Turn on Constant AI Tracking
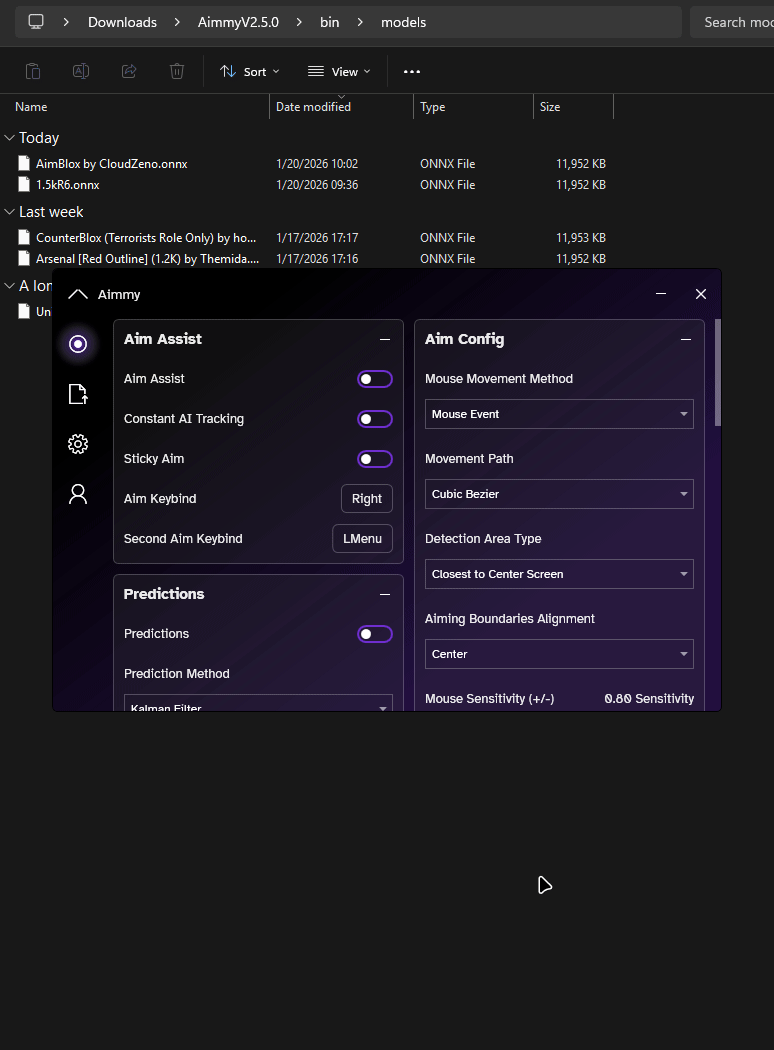 tap(375, 418)
